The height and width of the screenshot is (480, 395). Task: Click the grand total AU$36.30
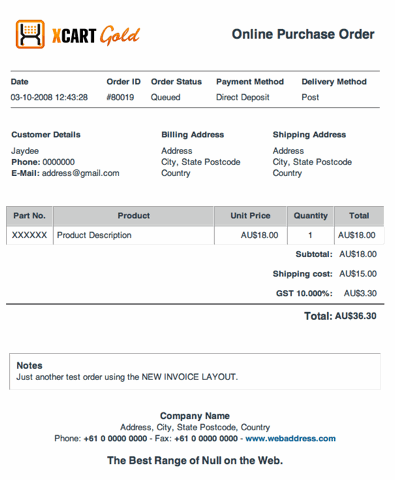(356, 316)
